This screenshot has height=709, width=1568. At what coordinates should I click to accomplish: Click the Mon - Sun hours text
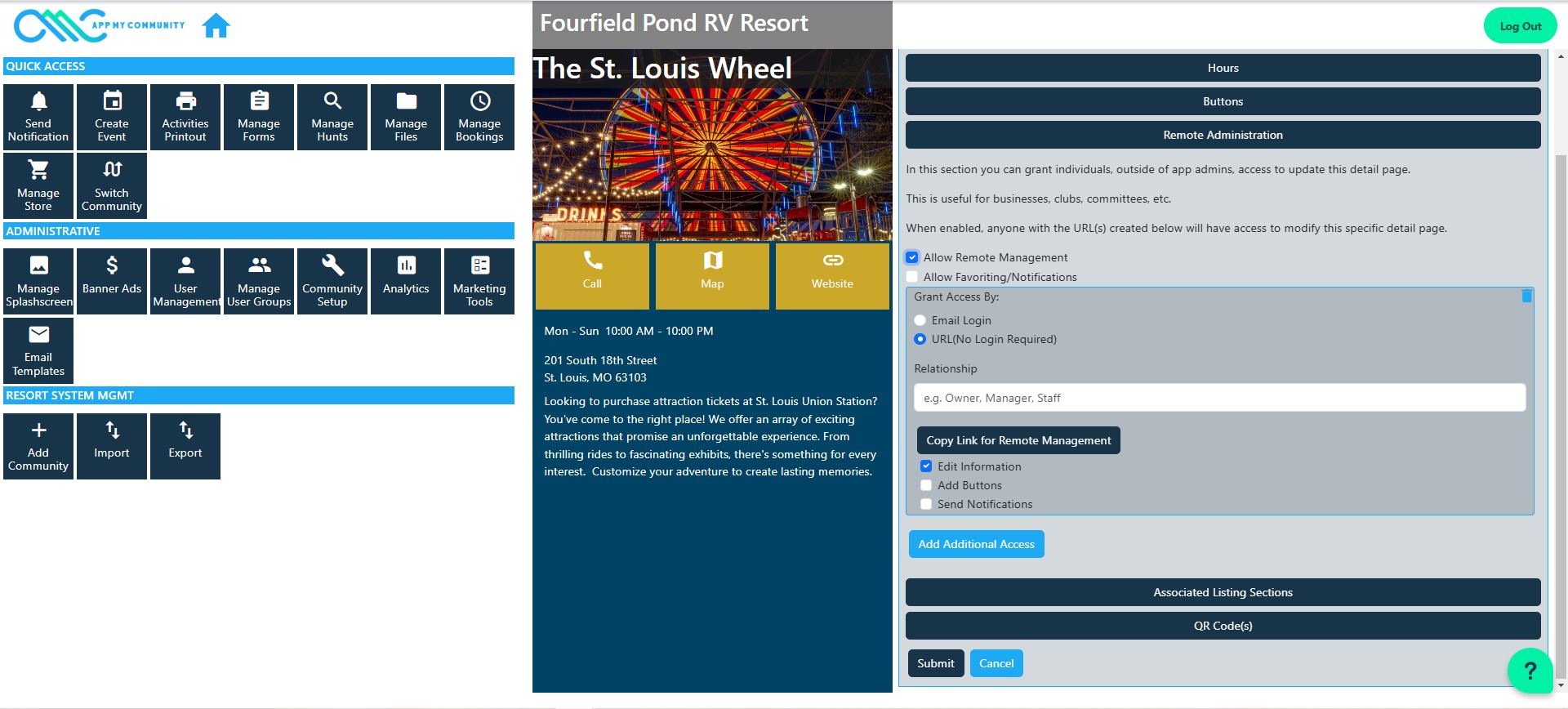pos(629,331)
